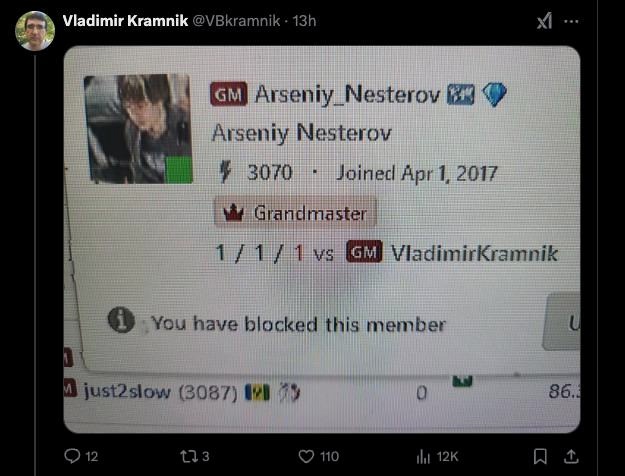625x476 pixels.
Task: Bookmark this tweet
Action: (540, 456)
